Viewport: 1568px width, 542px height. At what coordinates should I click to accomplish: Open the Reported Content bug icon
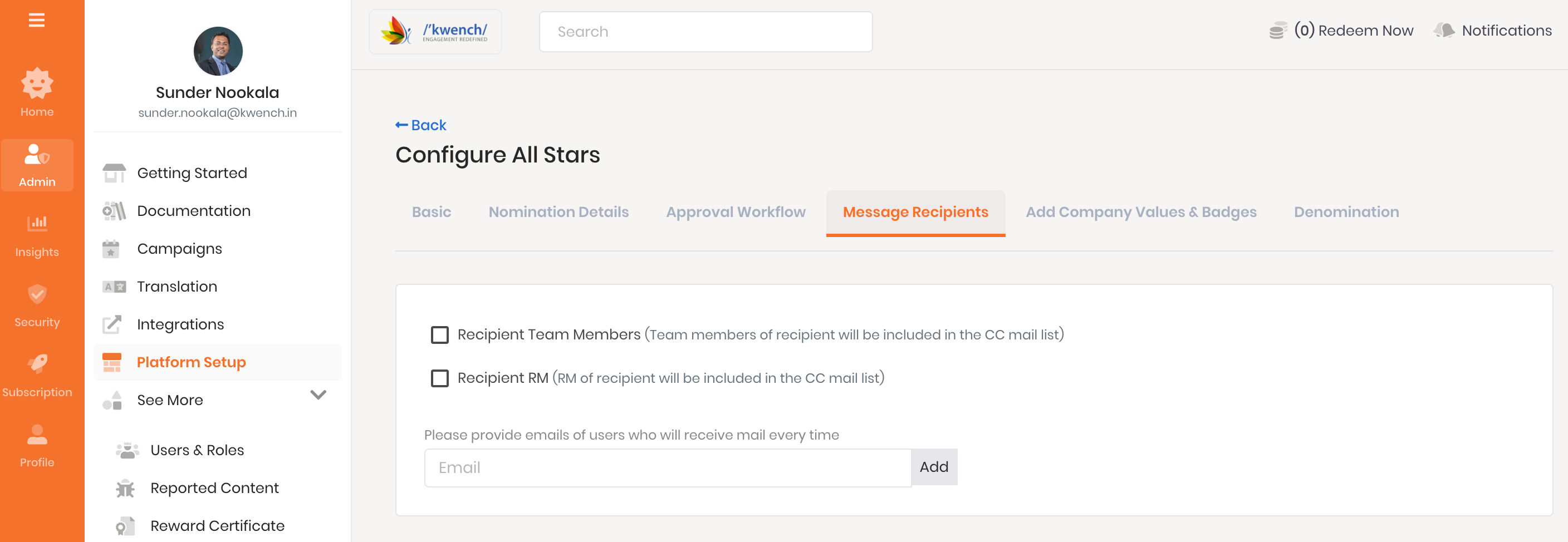pyautogui.click(x=125, y=489)
